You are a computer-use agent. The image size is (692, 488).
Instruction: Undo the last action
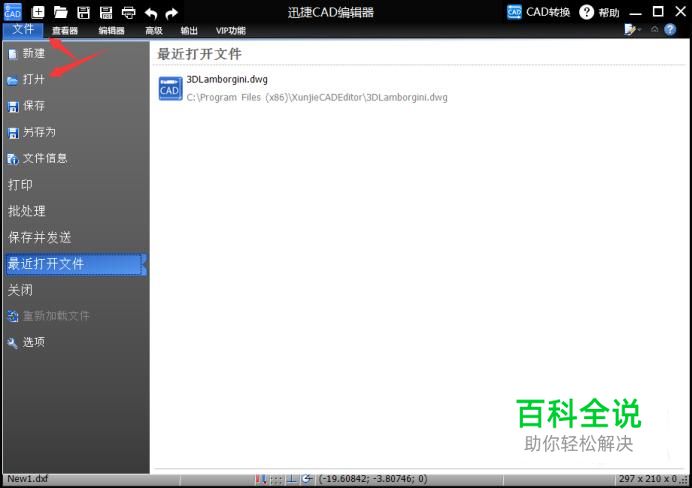tap(151, 13)
